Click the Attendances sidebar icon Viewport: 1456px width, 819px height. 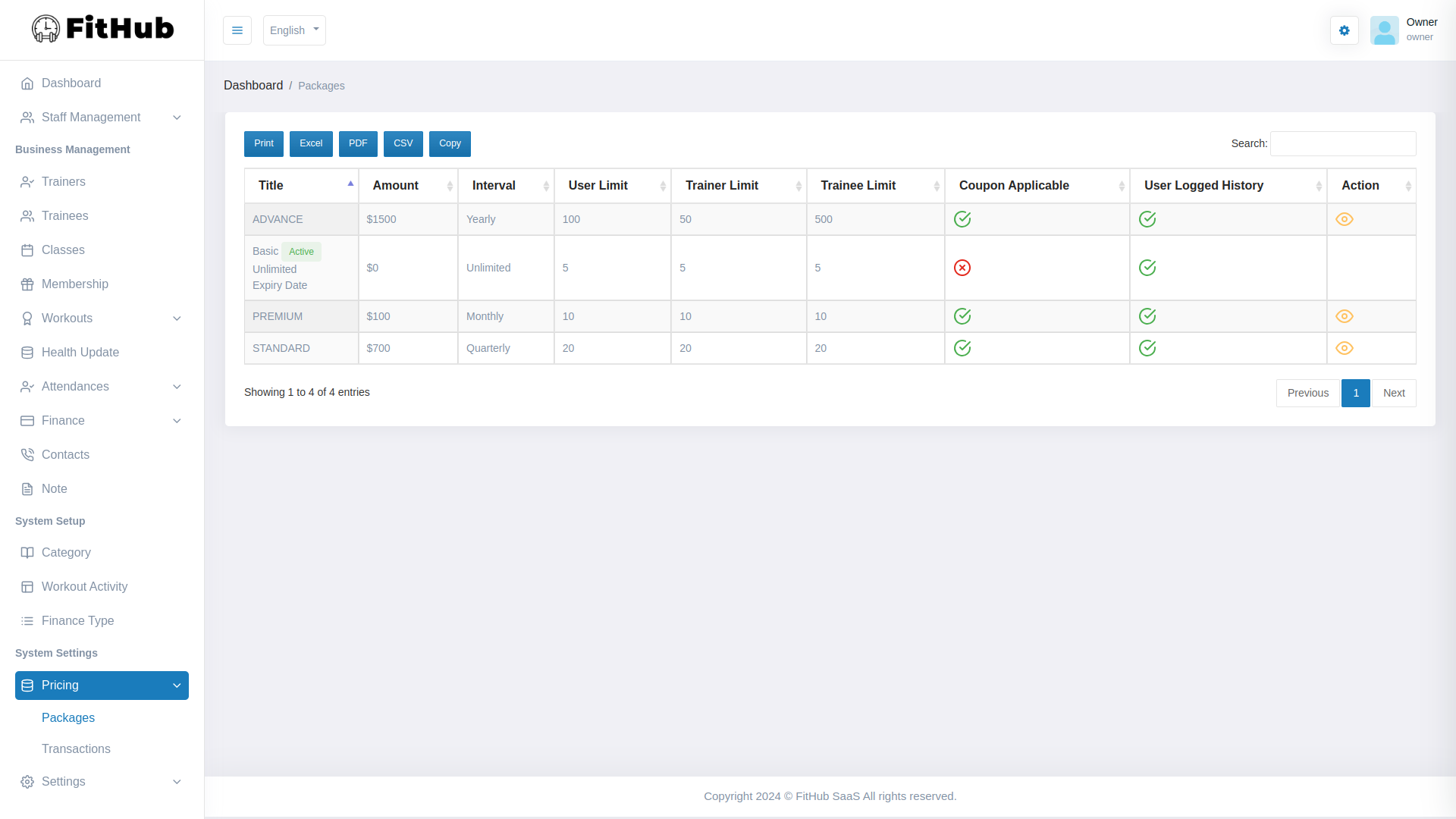27,386
